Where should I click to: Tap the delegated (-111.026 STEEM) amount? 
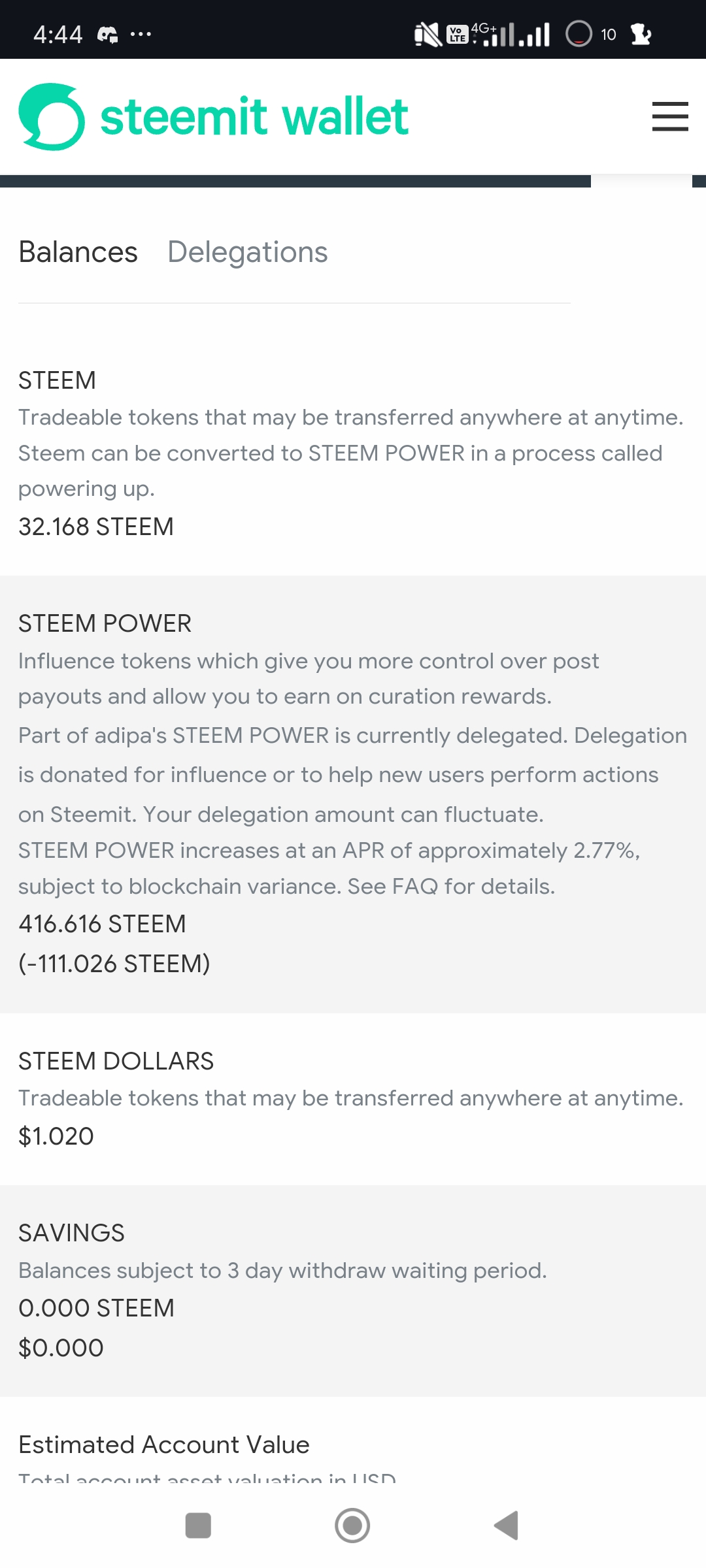tap(114, 964)
